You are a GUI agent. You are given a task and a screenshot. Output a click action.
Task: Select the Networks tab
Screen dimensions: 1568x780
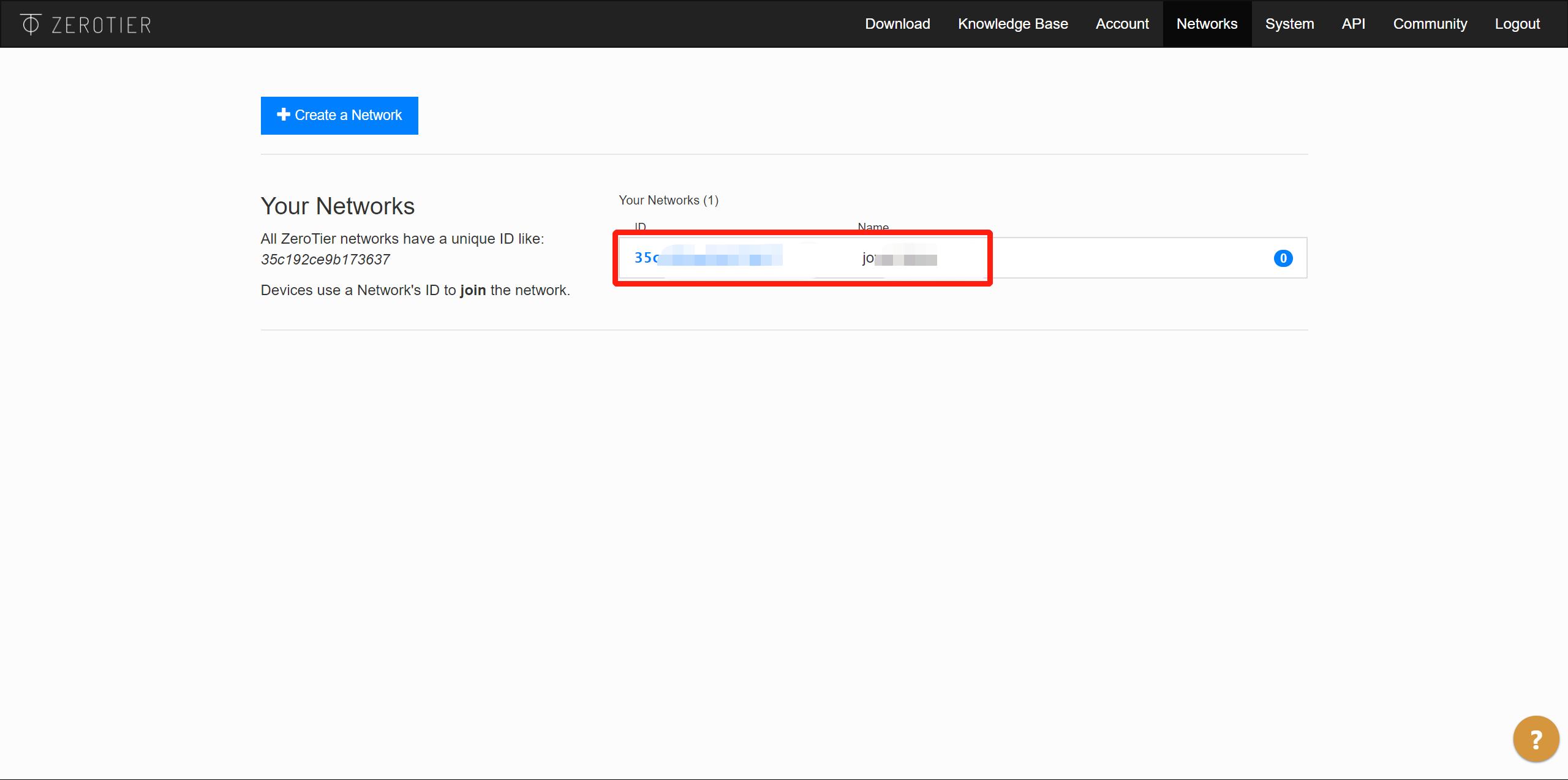(x=1207, y=24)
